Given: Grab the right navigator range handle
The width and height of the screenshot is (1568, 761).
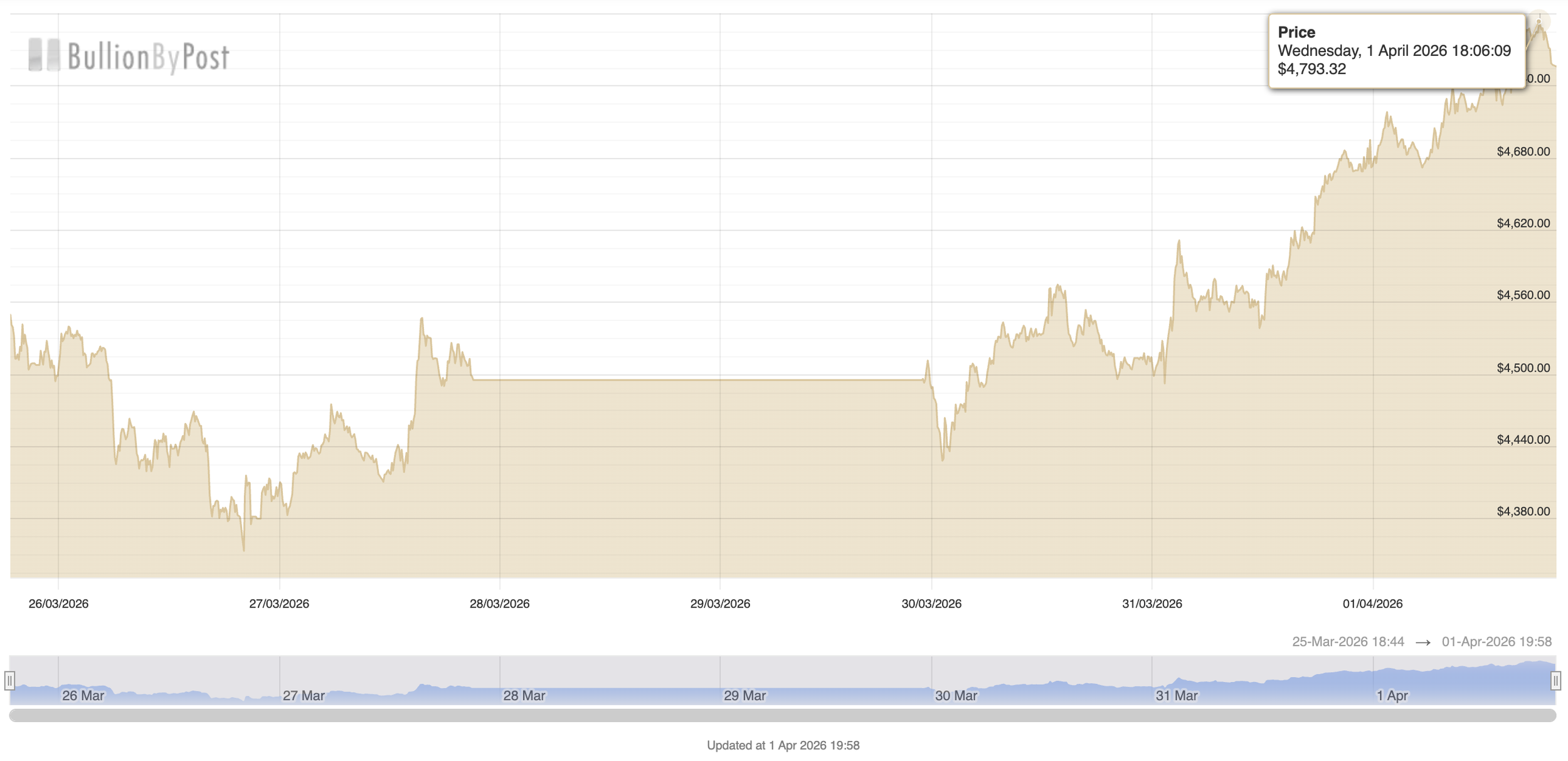Looking at the screenshot, I should [1555, 680].
